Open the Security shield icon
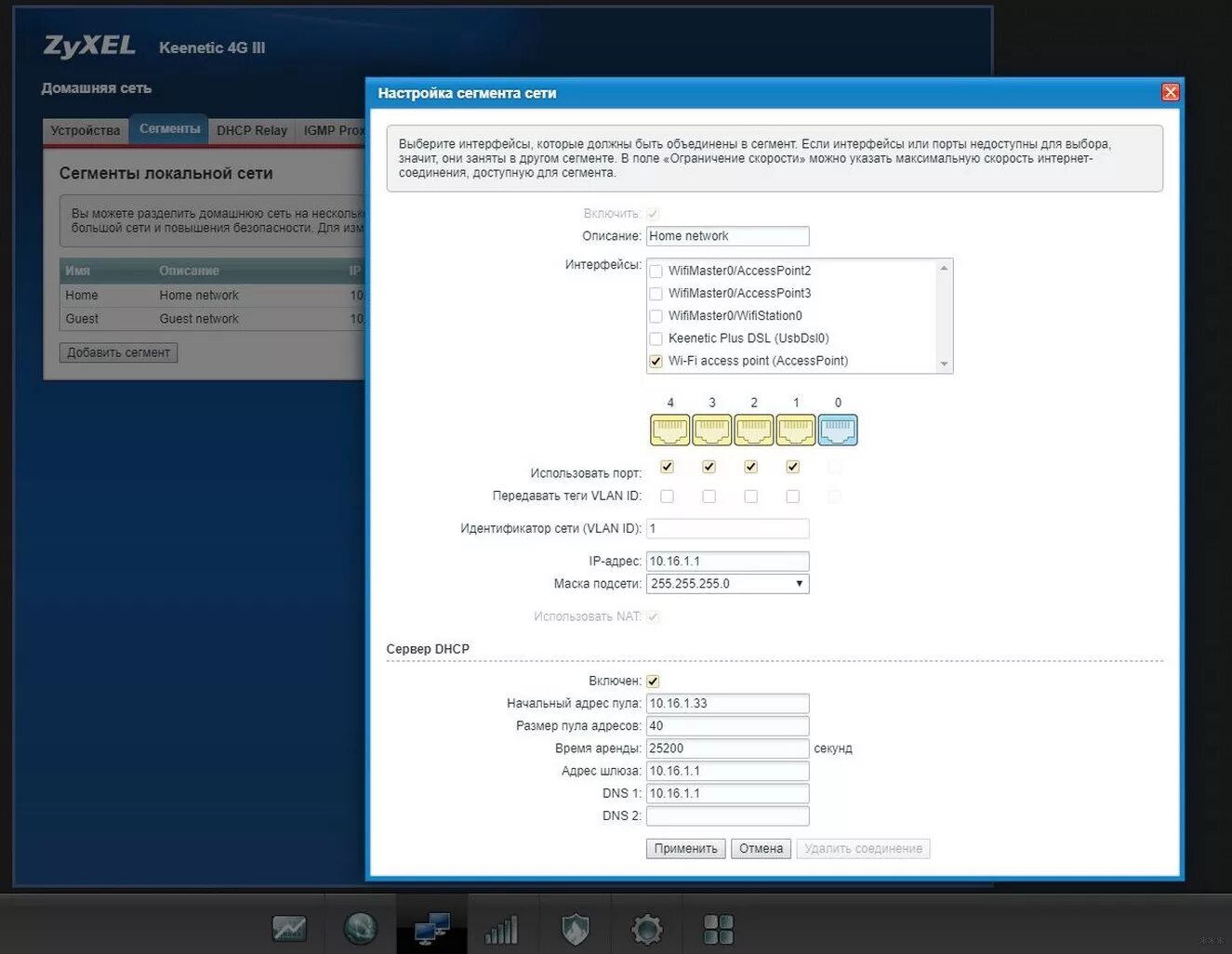This screenshot has width=1232, height=954. pyautogui.click(x=575, y=928)
